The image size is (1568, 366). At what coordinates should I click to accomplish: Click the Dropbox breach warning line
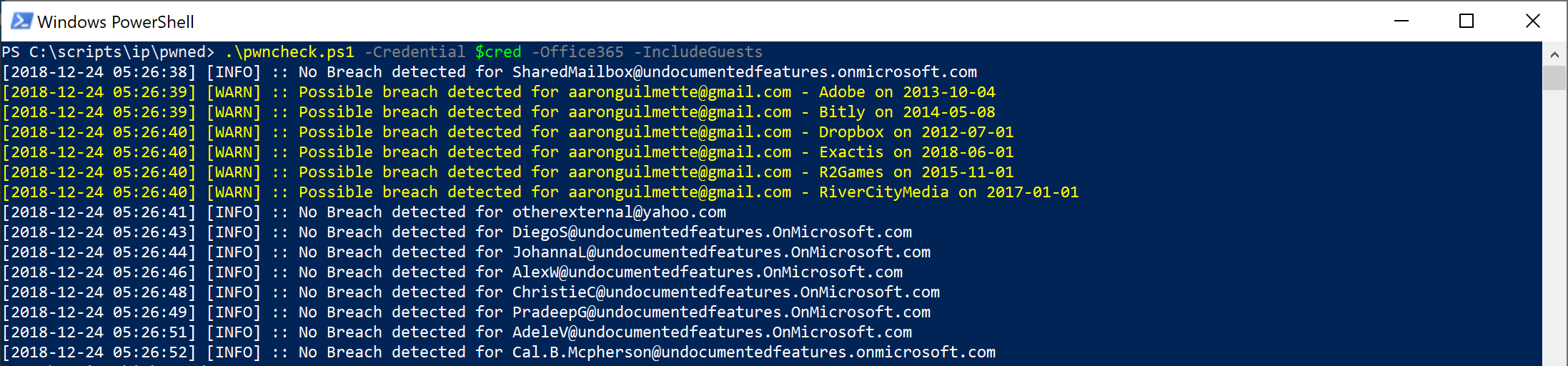click(508, 132)
